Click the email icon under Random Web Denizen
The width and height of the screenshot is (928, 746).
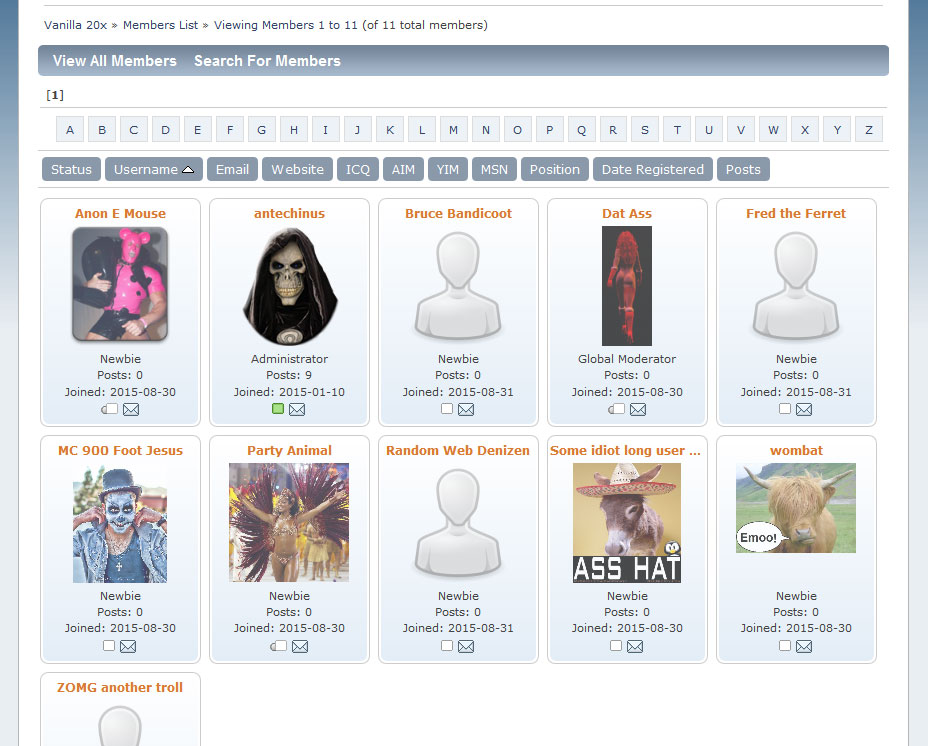tap(466, 647)
